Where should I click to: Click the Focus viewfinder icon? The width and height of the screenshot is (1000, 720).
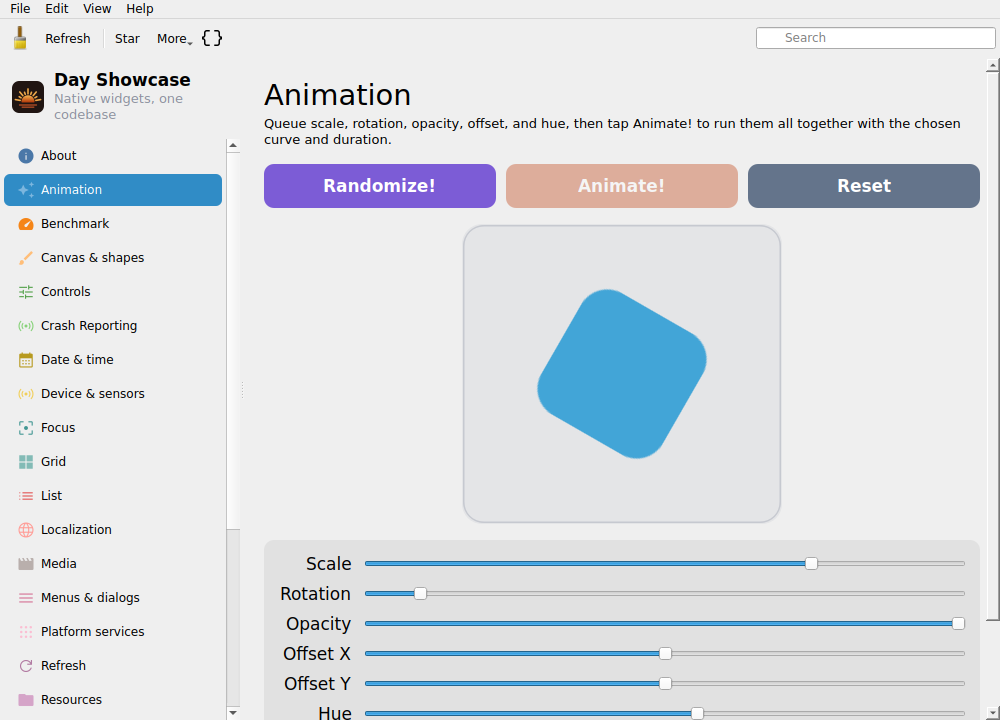point(26,428)
